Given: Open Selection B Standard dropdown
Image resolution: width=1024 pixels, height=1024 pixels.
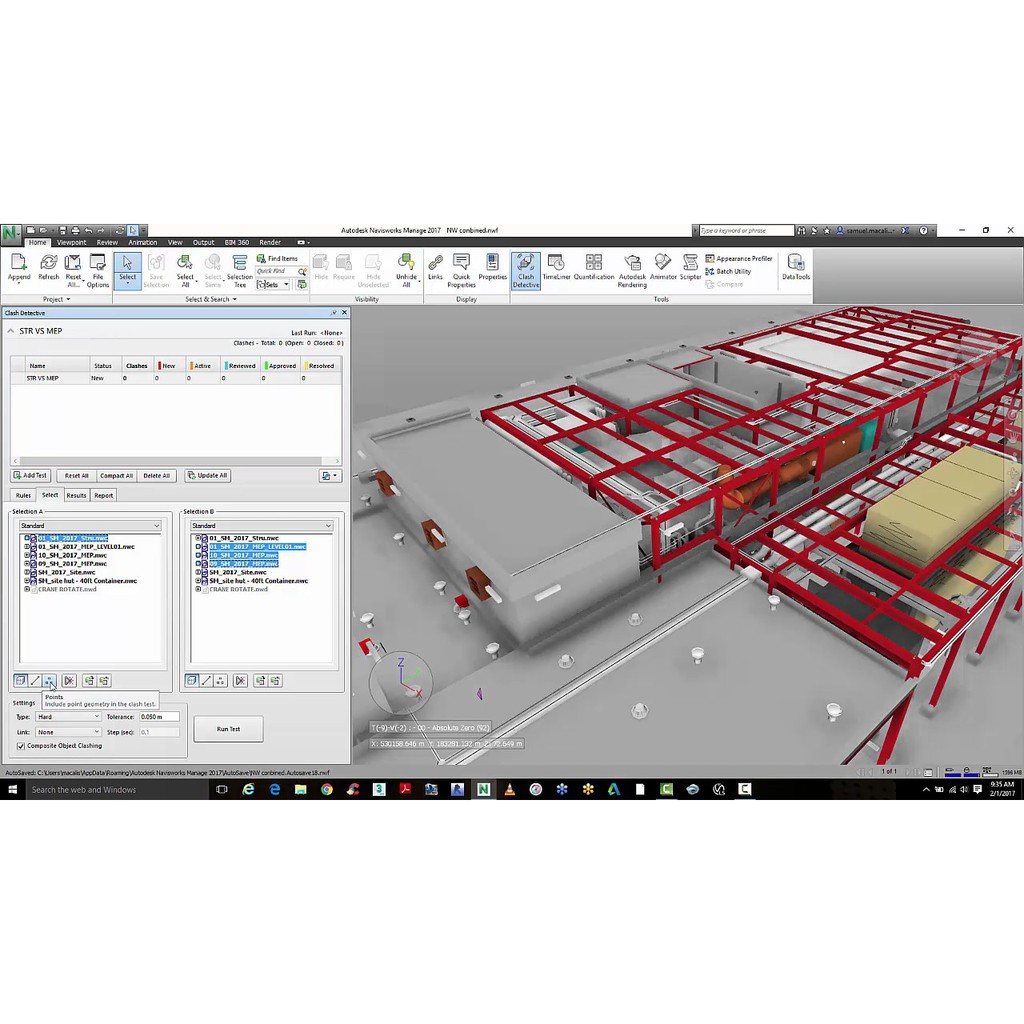Looking at the screenshot, I should tap(261, 526).
